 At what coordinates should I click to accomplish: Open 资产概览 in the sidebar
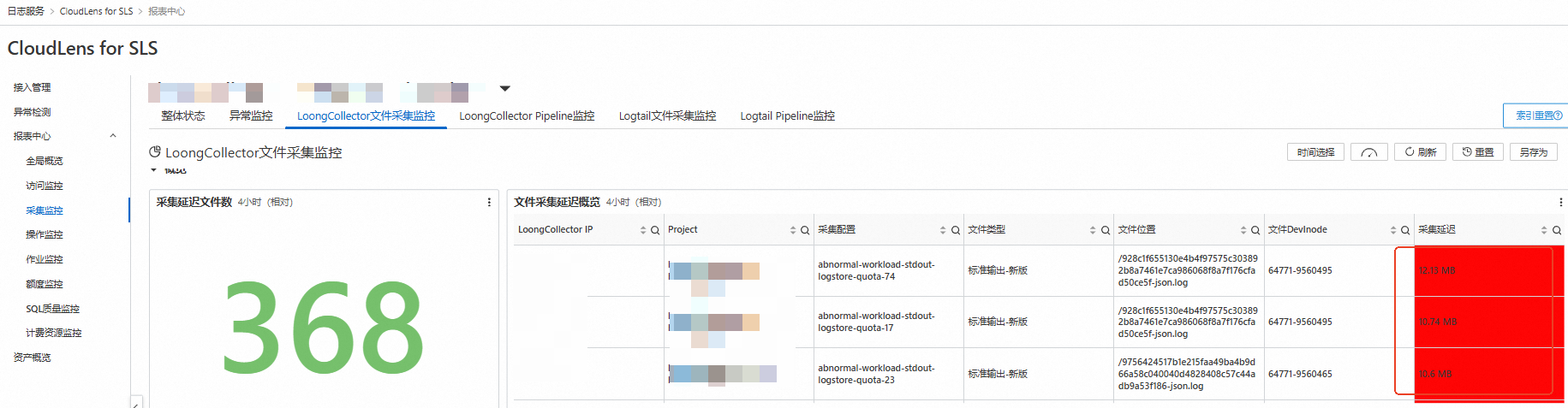tap(33, 358)
